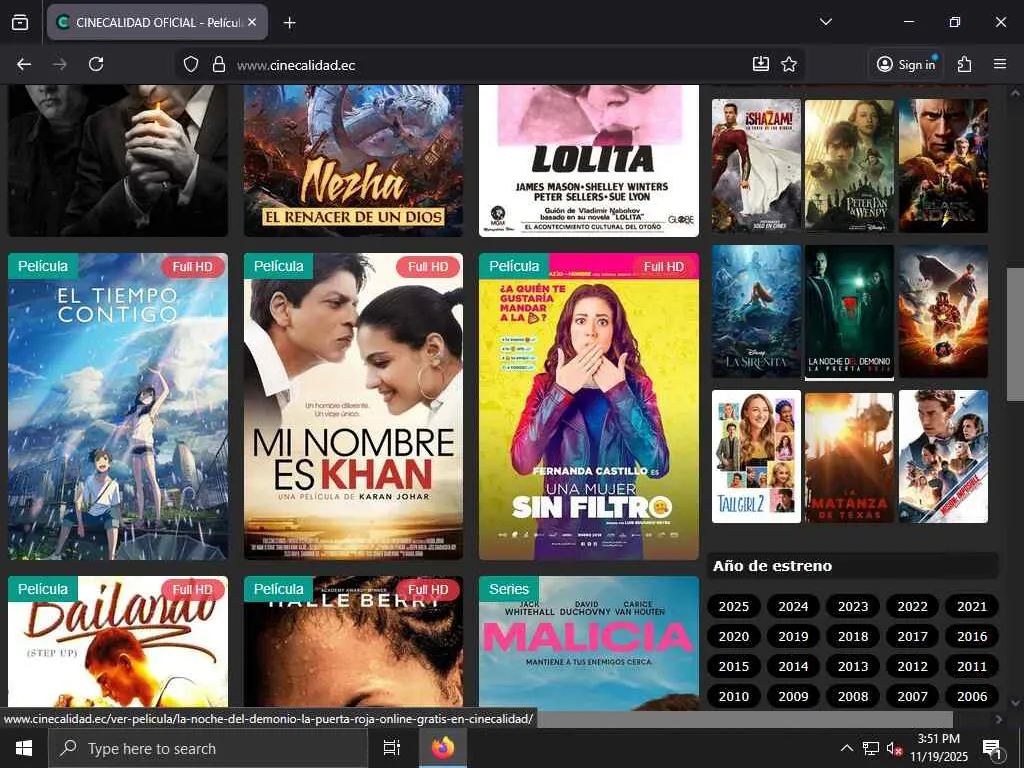1024x768 pixels.
Task: Select release year 2015
Action: pos(734,666)
